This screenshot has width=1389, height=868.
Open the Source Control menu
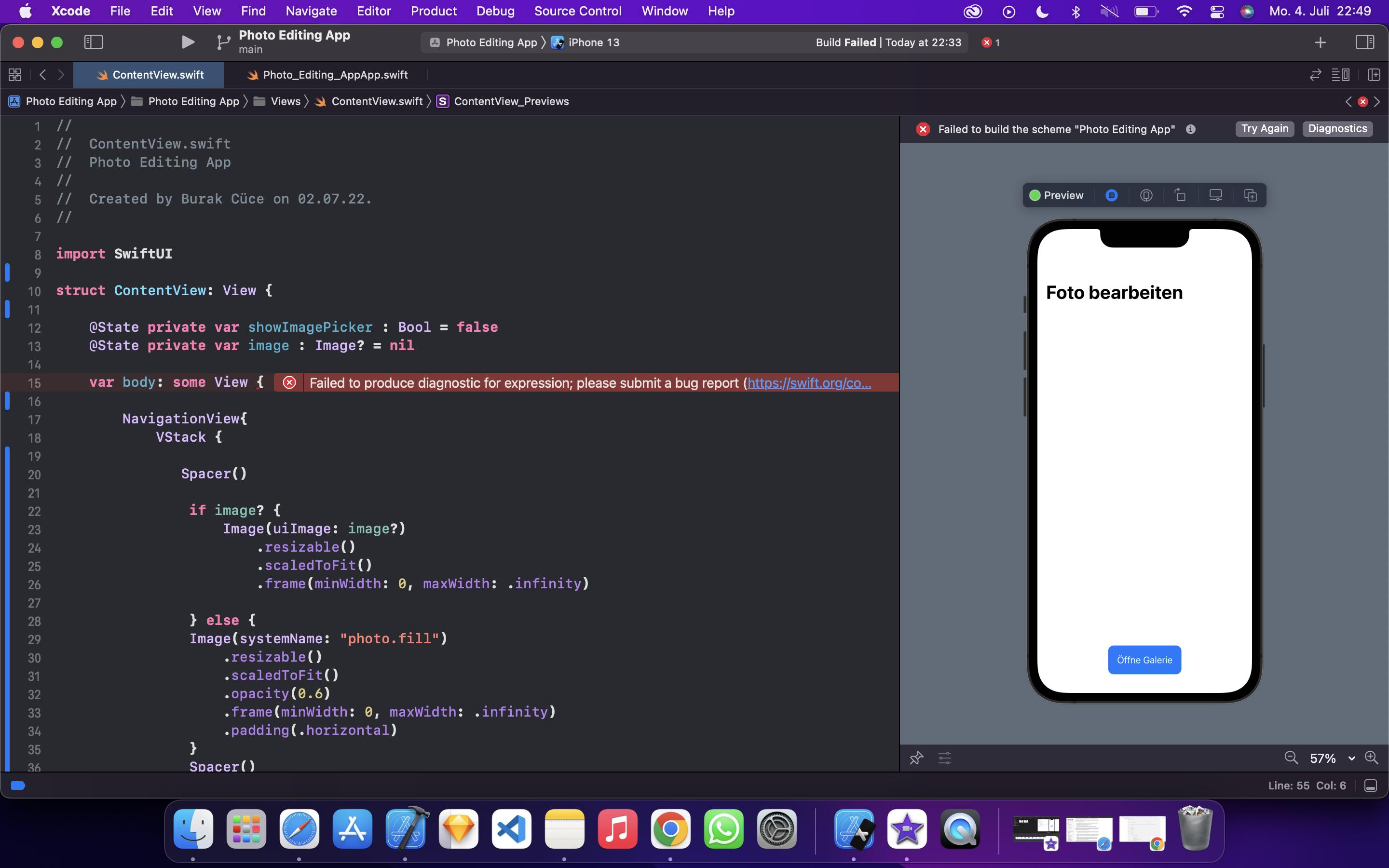click(x=577, y=11)
